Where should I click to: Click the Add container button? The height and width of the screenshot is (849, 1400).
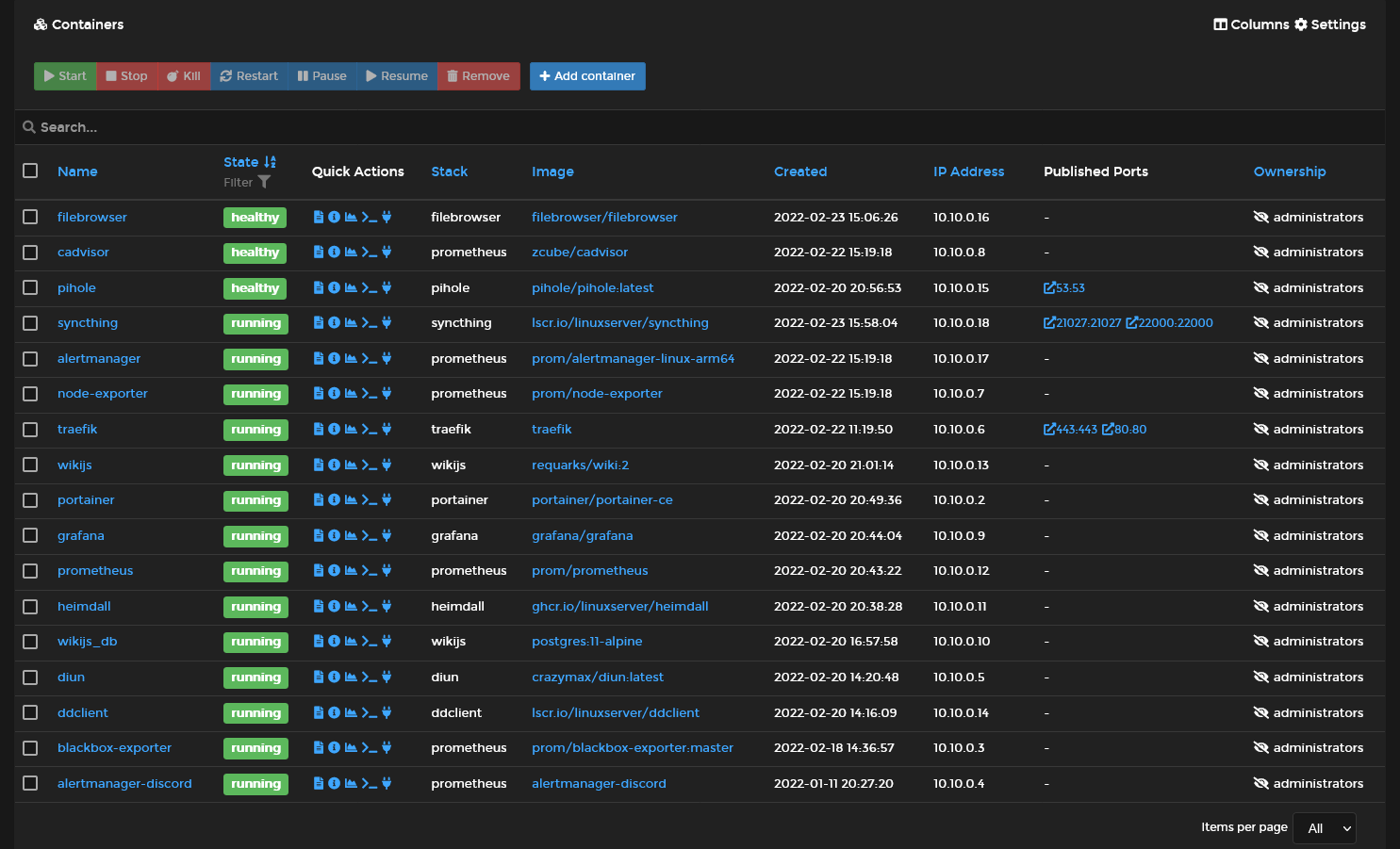pyautogui.click(x=587, y=76)
